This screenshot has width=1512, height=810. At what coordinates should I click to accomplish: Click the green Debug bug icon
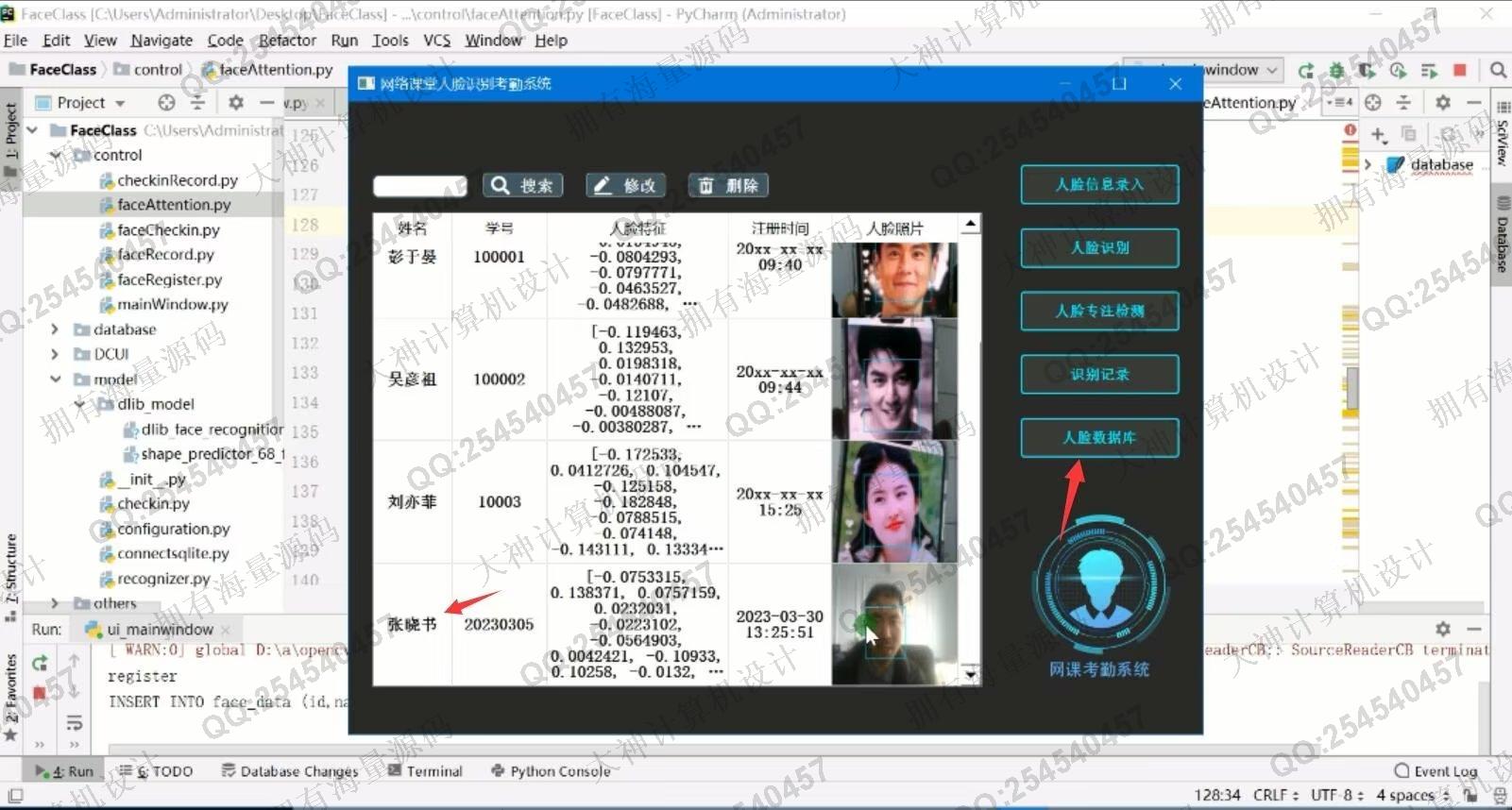(1336, 70)
